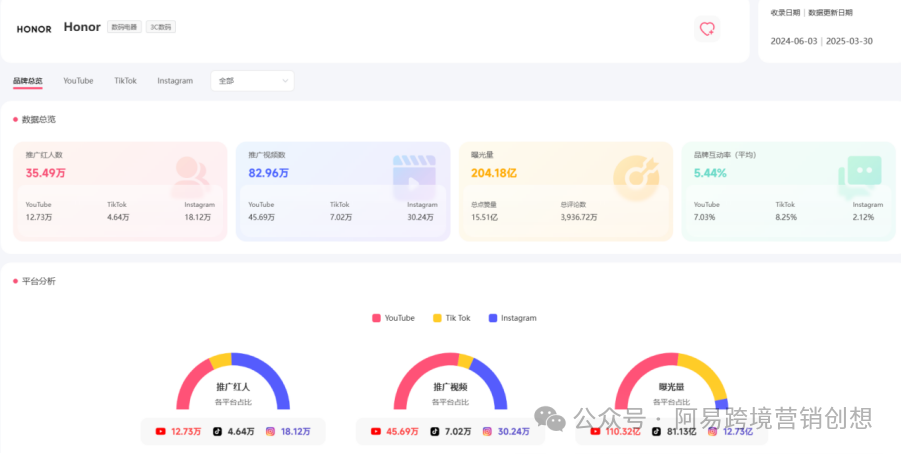
Task: Click the Instagram engagement rate 2.12%
Action: tap(864, 218)
